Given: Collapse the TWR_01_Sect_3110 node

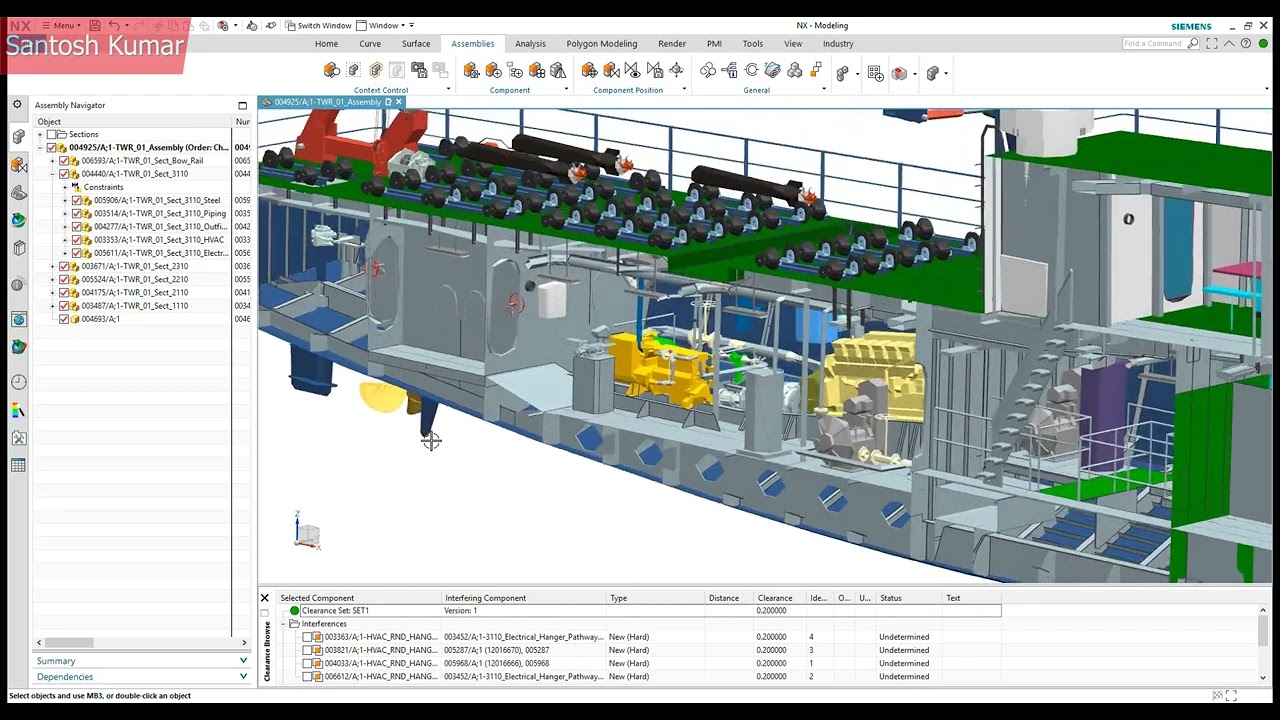Looking at the screenshot, I should (53, 174).
